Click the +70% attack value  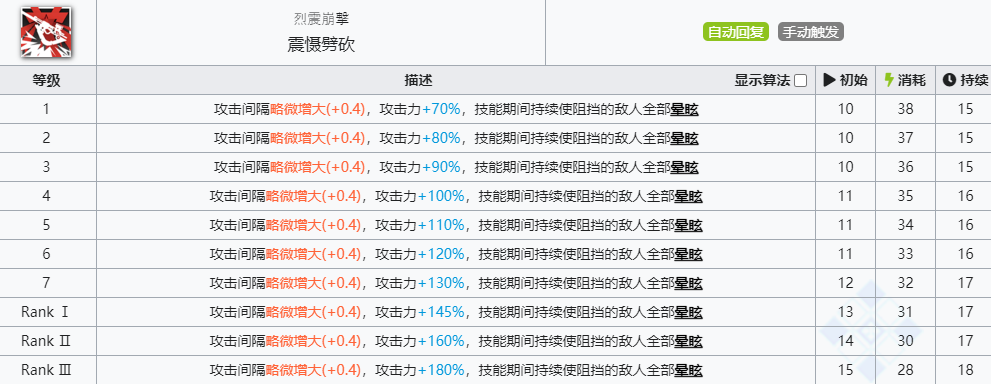coord(441,109)
